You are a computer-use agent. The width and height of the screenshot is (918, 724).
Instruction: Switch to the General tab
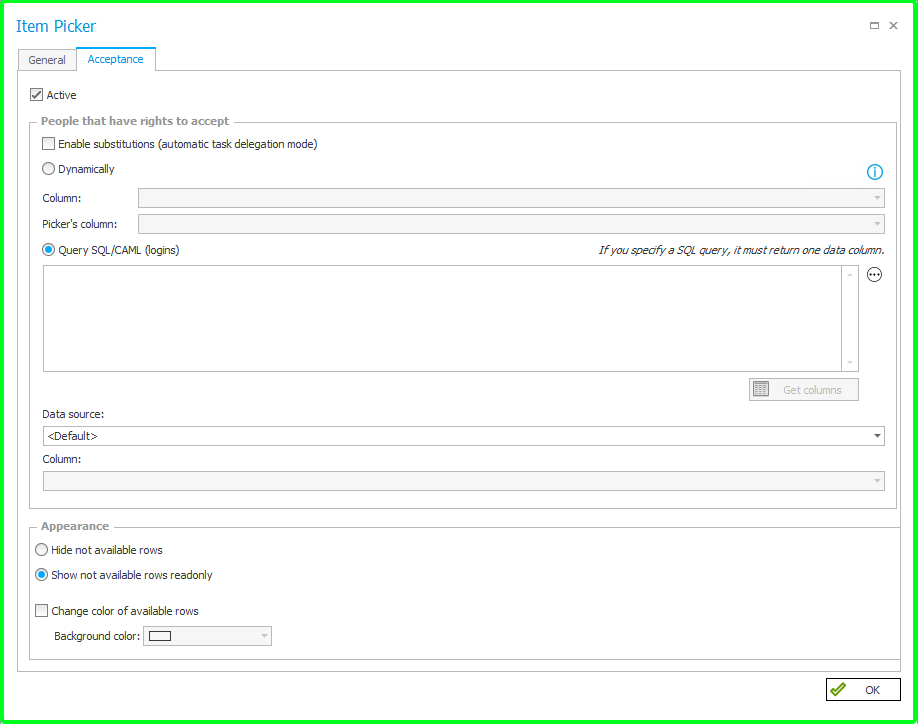click(47, 60)
